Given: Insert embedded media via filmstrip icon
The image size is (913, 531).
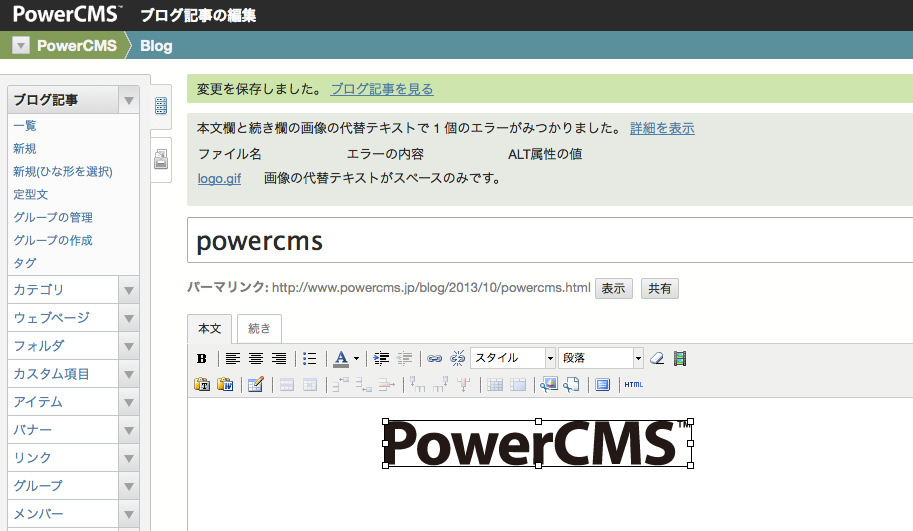Looking at the screenshot, I should [x=680, y=358].
